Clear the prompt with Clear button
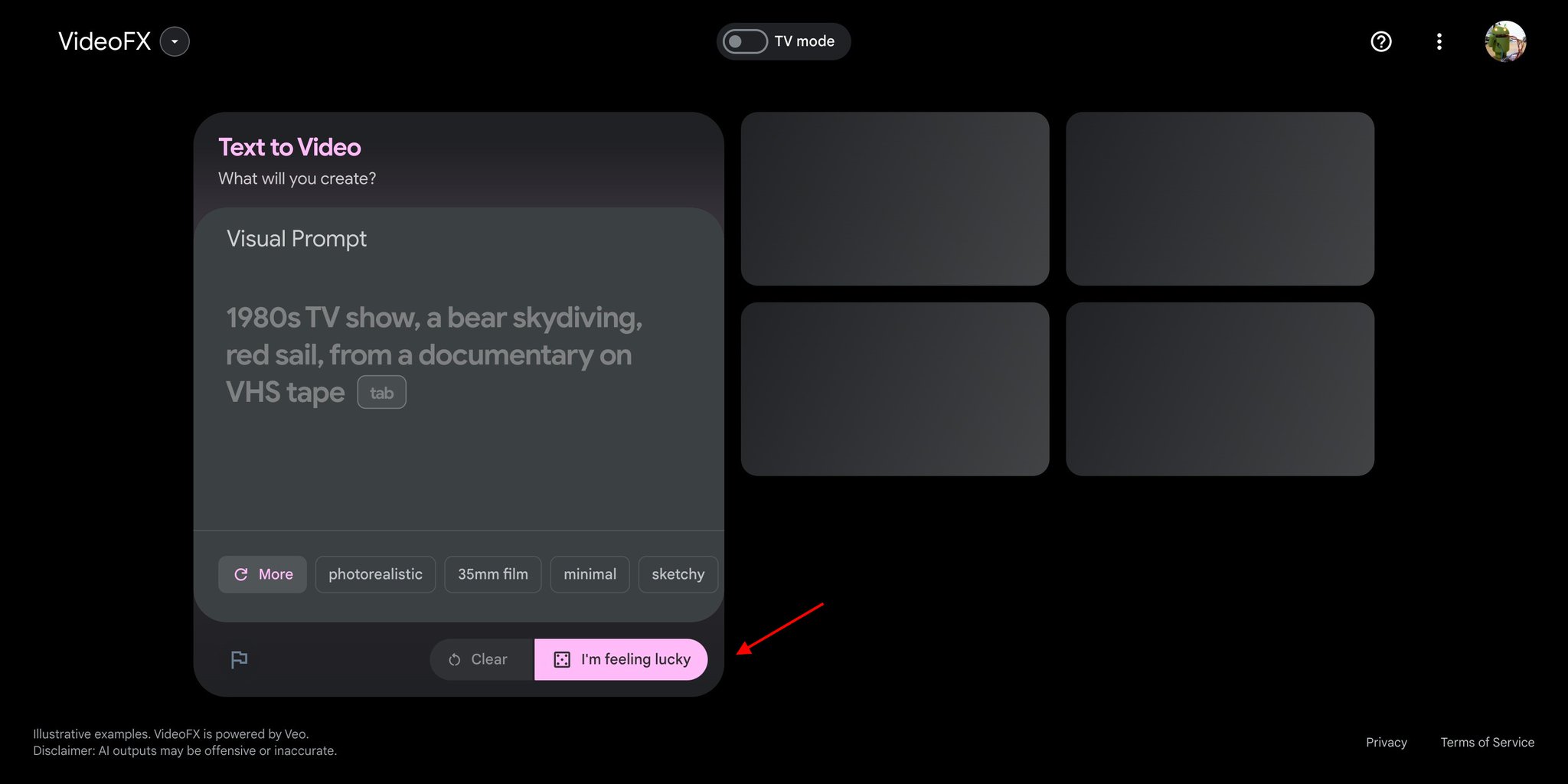1568x784 pixels. pyautogui.click(x=482, y=659)
